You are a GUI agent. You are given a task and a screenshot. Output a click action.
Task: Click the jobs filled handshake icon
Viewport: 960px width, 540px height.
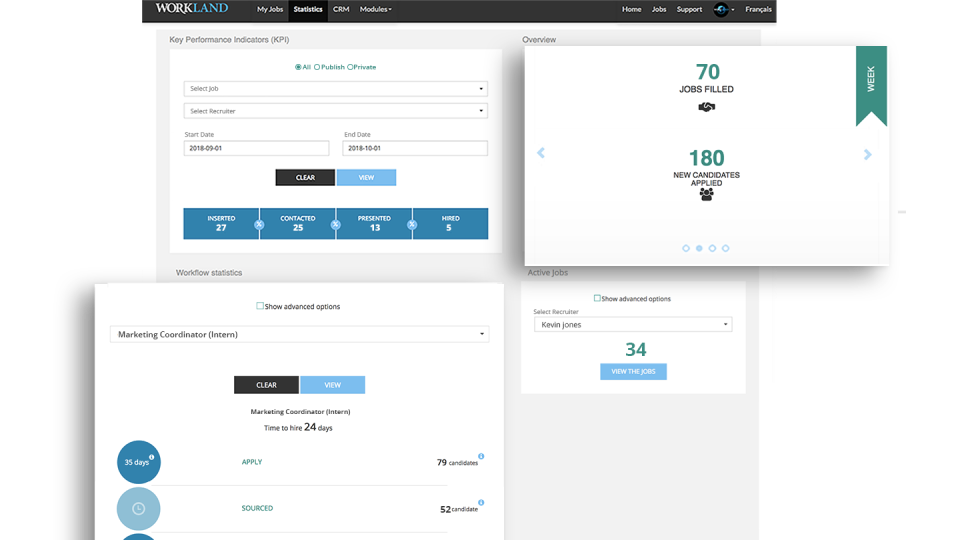[707, 107]
